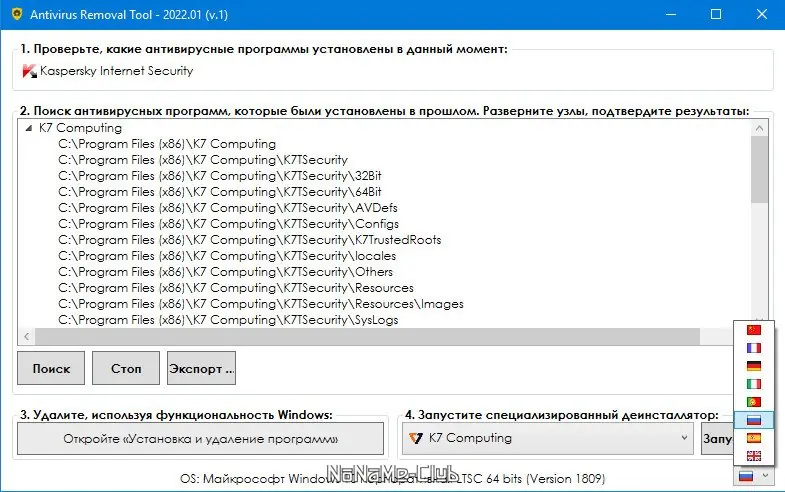
Task: Click the partially hidden Запу... launch button
Action: 717,439
